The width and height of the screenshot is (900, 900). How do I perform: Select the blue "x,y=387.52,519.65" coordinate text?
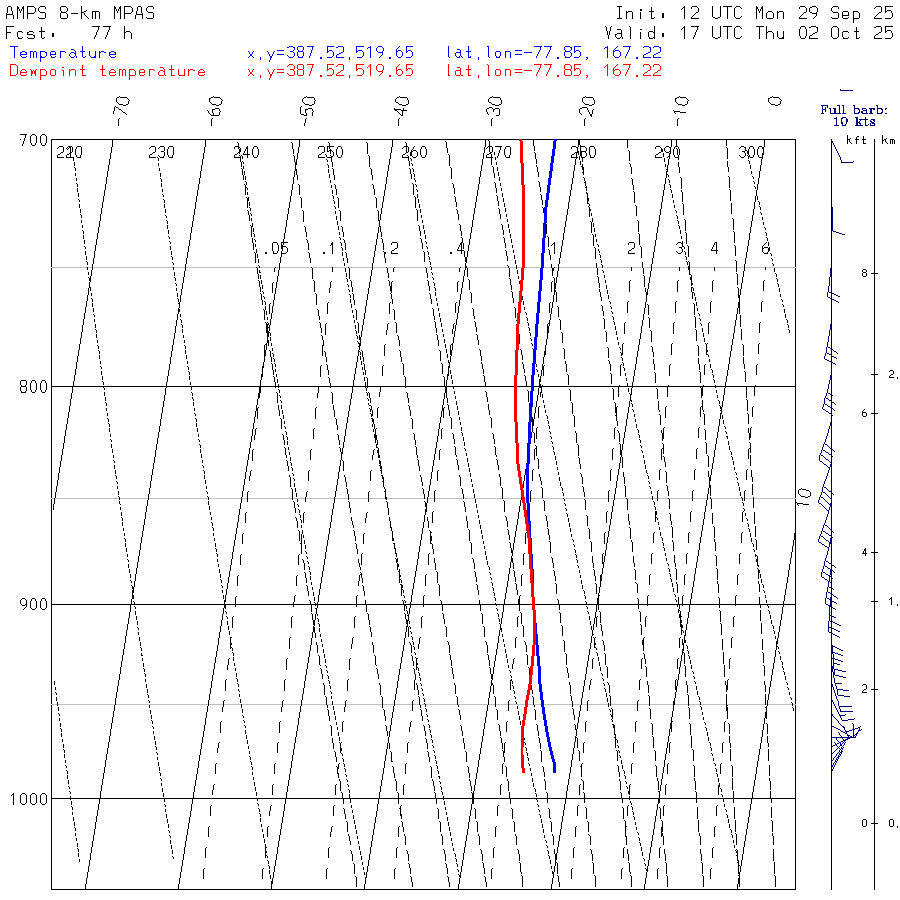click(330, 53)
